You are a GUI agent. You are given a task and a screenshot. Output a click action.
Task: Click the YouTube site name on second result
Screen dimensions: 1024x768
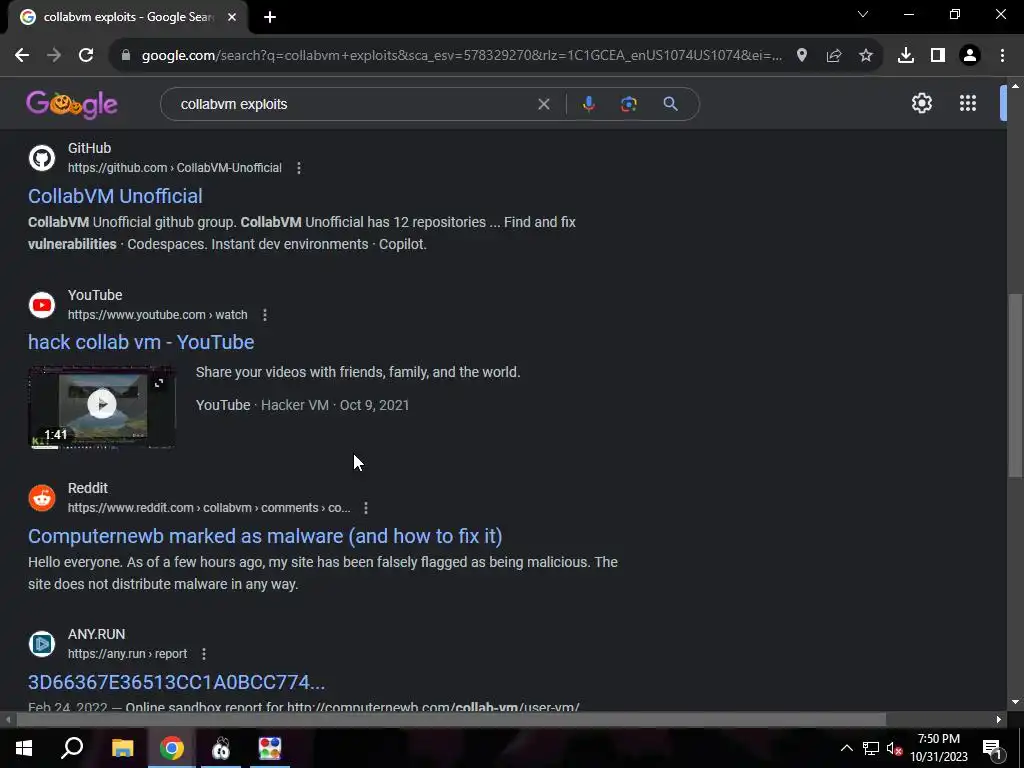[95, 295]
